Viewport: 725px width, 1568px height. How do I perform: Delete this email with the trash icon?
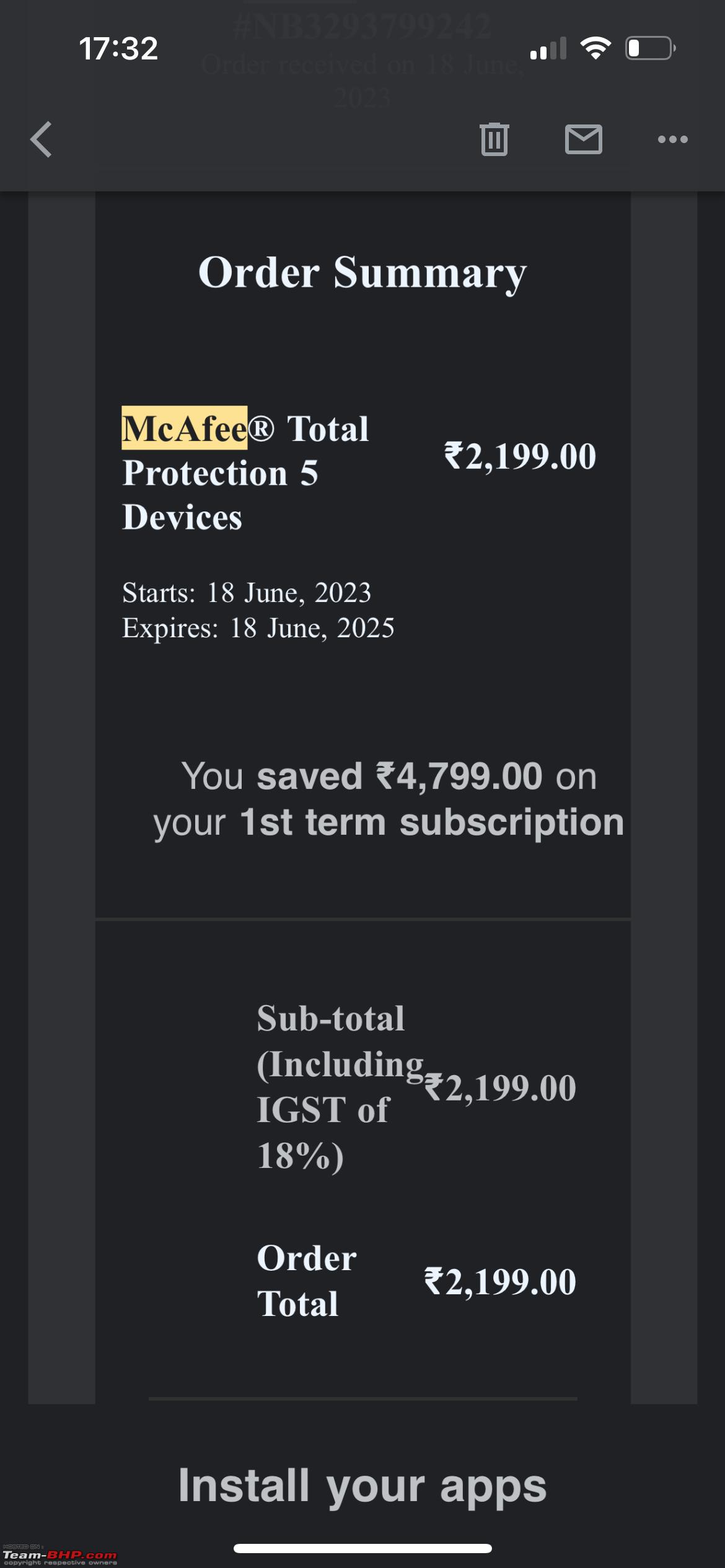click(x=494, y=139)
